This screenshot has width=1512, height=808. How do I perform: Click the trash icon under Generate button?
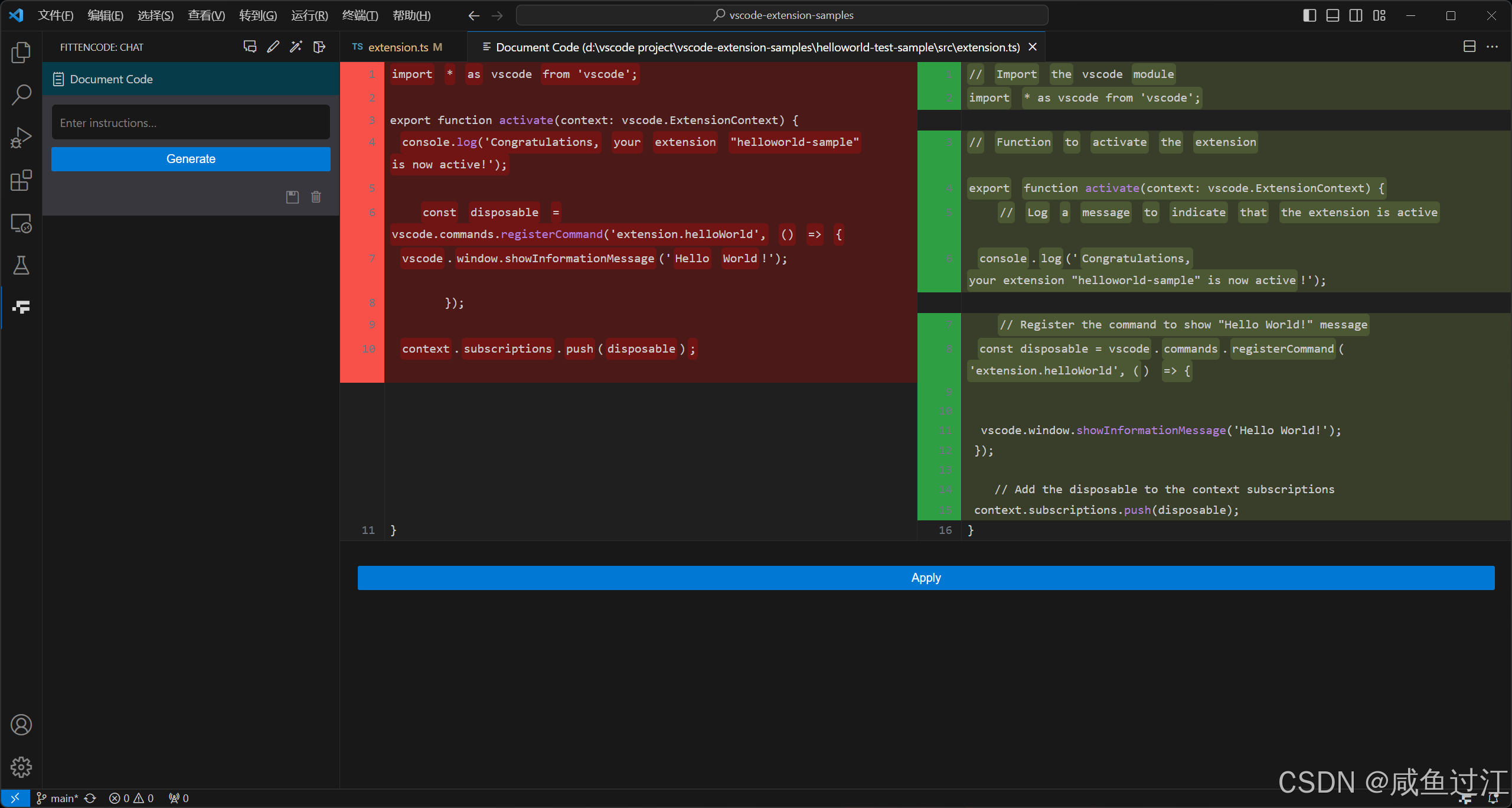coord(316,197)
